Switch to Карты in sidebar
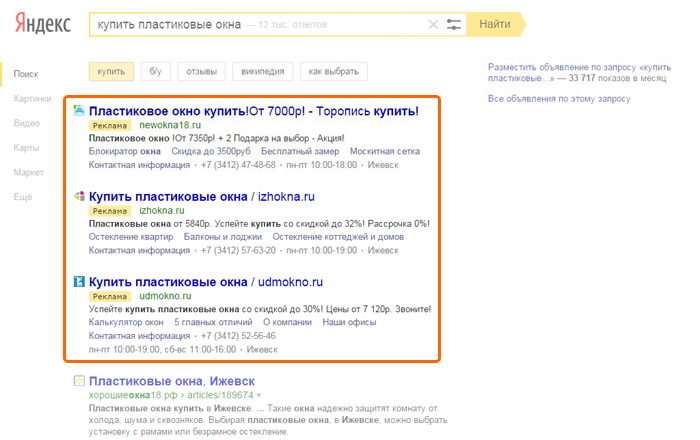700x440 pixels. (26, 148)
